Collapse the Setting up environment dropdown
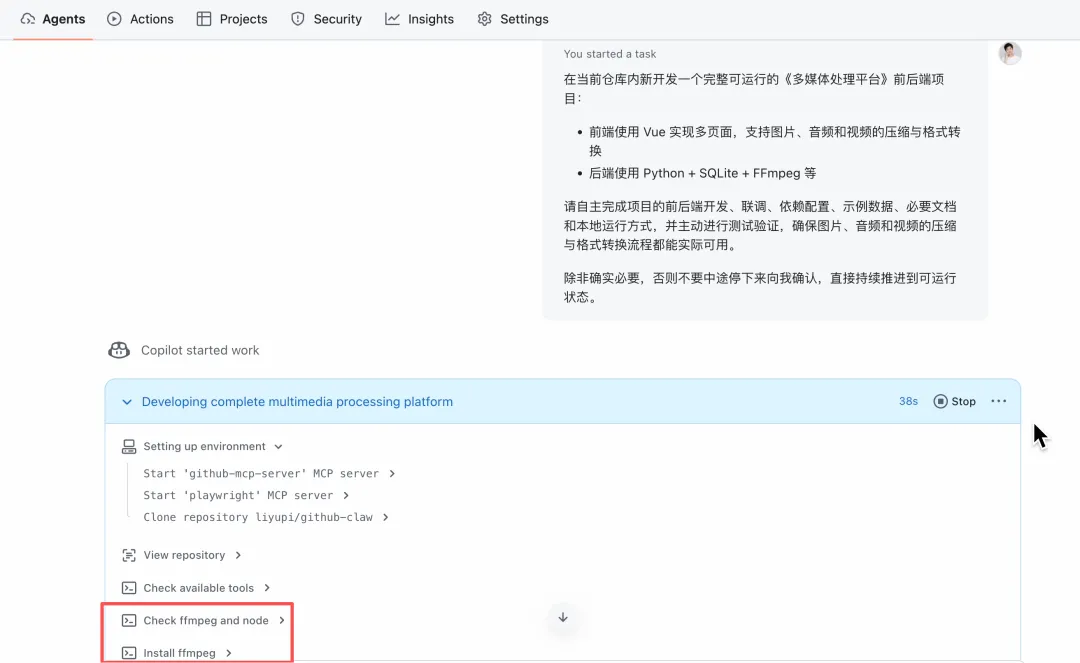 click(278, 447)
